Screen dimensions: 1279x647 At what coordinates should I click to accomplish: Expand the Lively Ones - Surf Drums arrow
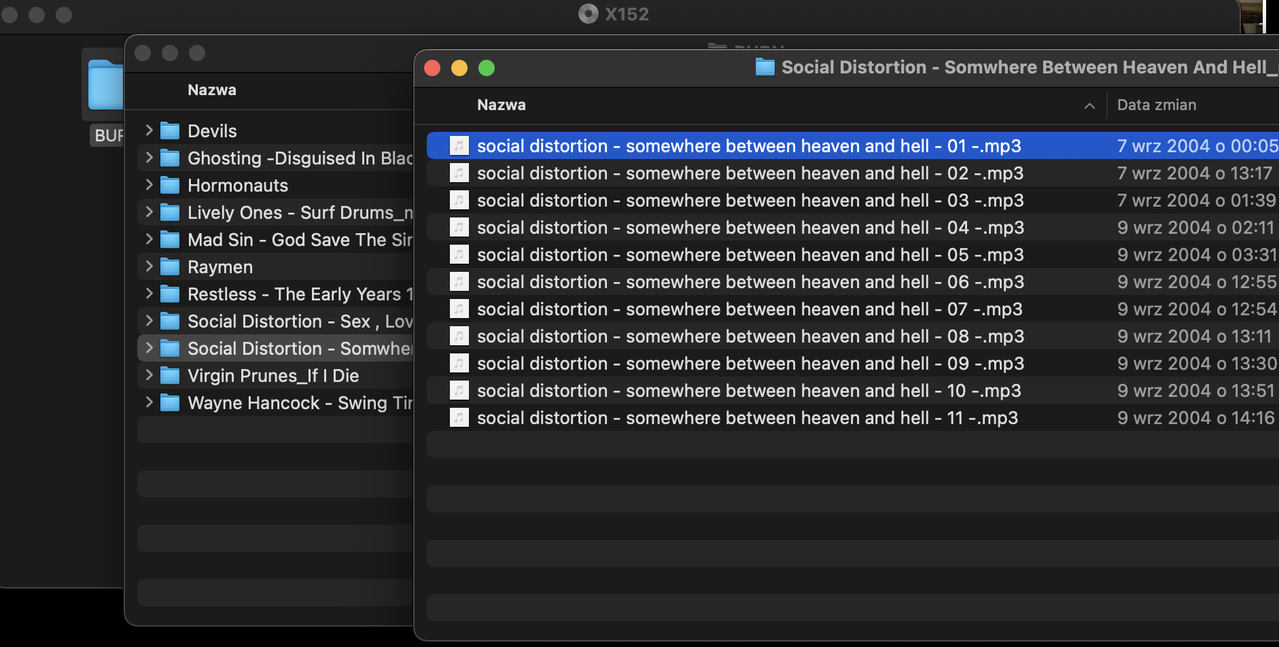tap(149, 212)
